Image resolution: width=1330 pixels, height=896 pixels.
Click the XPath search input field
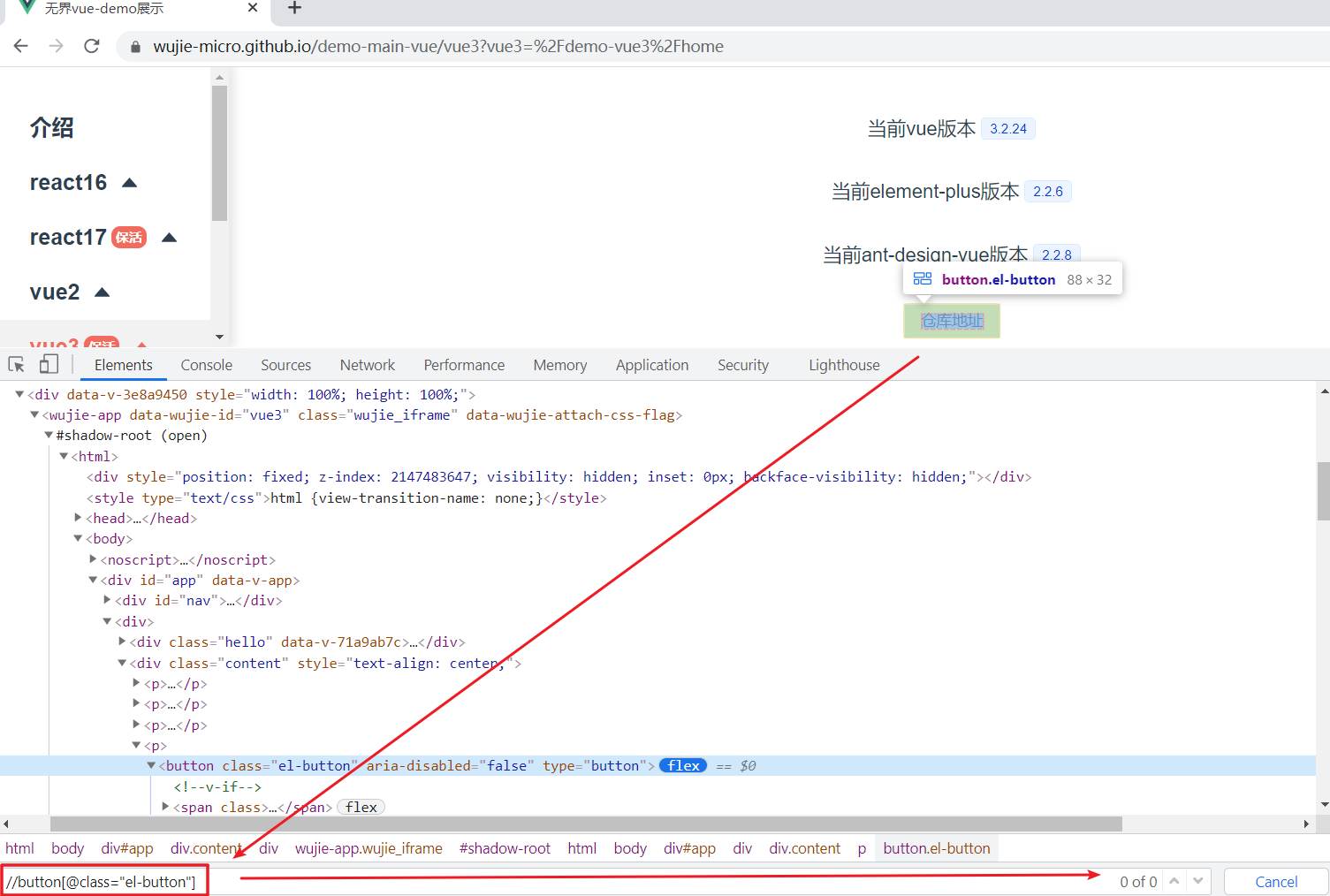point(102,880)
